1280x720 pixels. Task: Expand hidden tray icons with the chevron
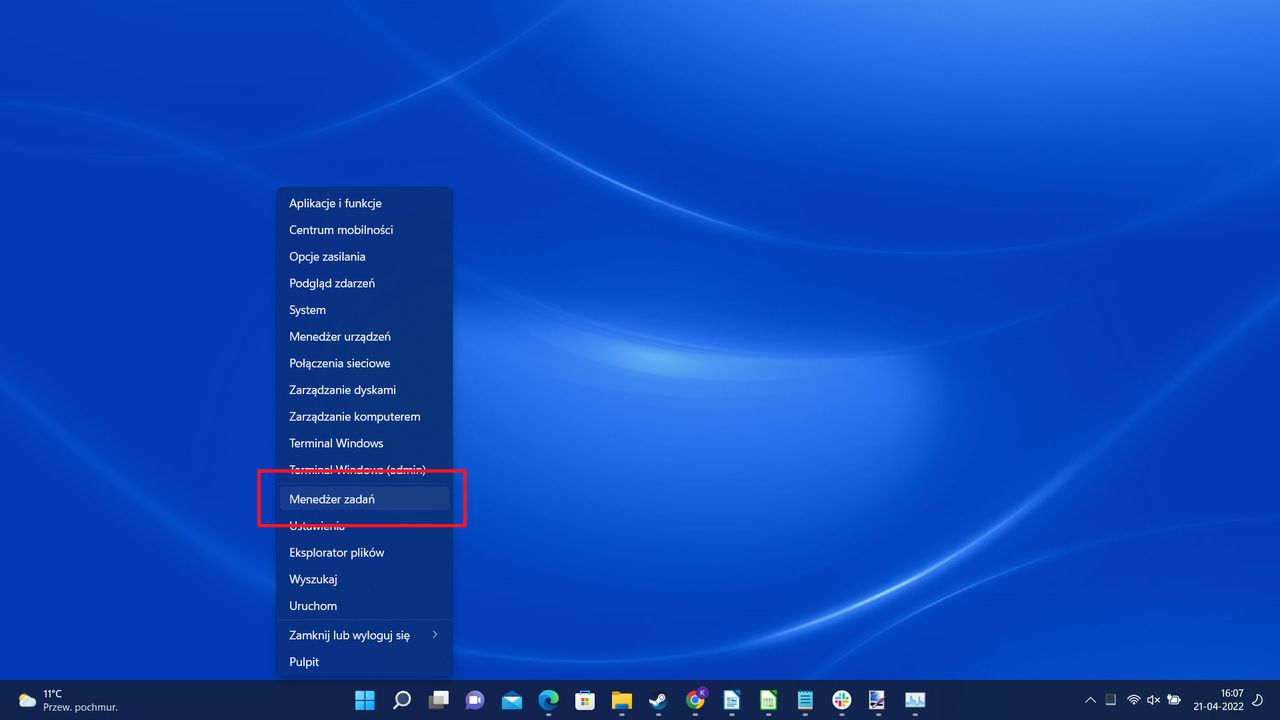(x=1090, y=700)
